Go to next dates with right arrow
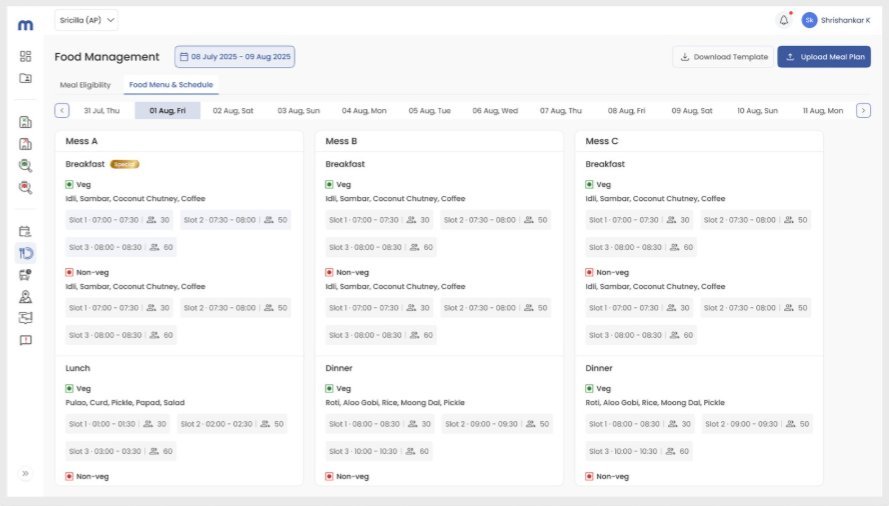Screen dimensions: 889x506 [863, 111]
